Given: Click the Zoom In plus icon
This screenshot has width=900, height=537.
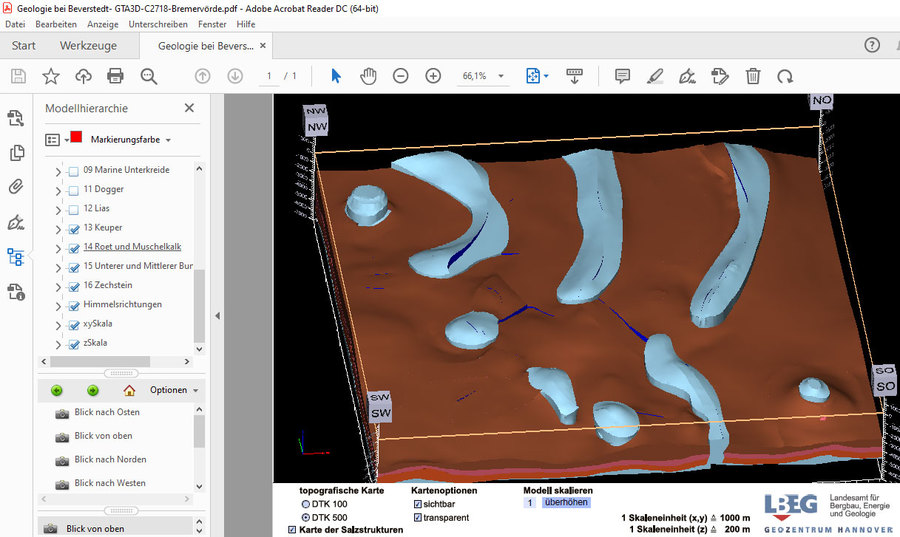Looking at the screenshot, I should click(x=433, y=76).
